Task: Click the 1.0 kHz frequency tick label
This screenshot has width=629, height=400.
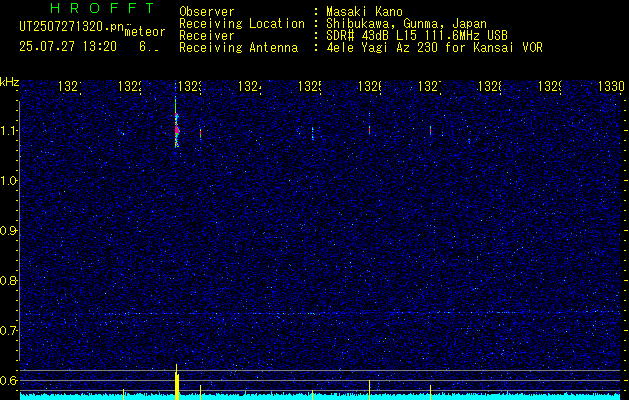Action: coord(8,181)
